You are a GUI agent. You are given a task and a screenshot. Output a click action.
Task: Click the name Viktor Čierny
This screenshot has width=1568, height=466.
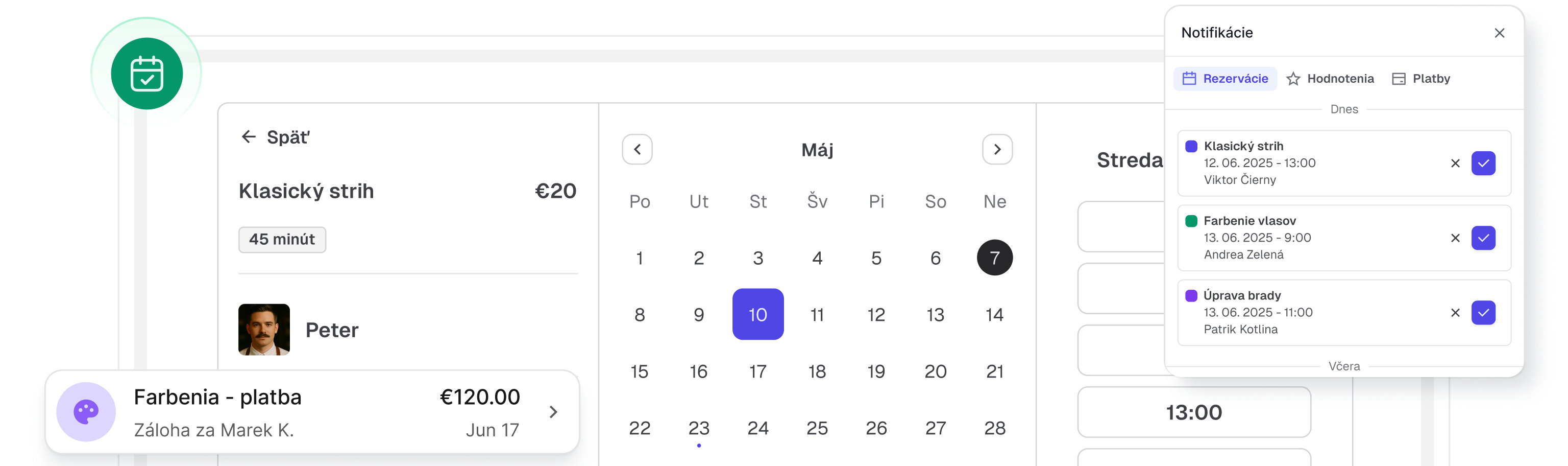(1240, 180)
